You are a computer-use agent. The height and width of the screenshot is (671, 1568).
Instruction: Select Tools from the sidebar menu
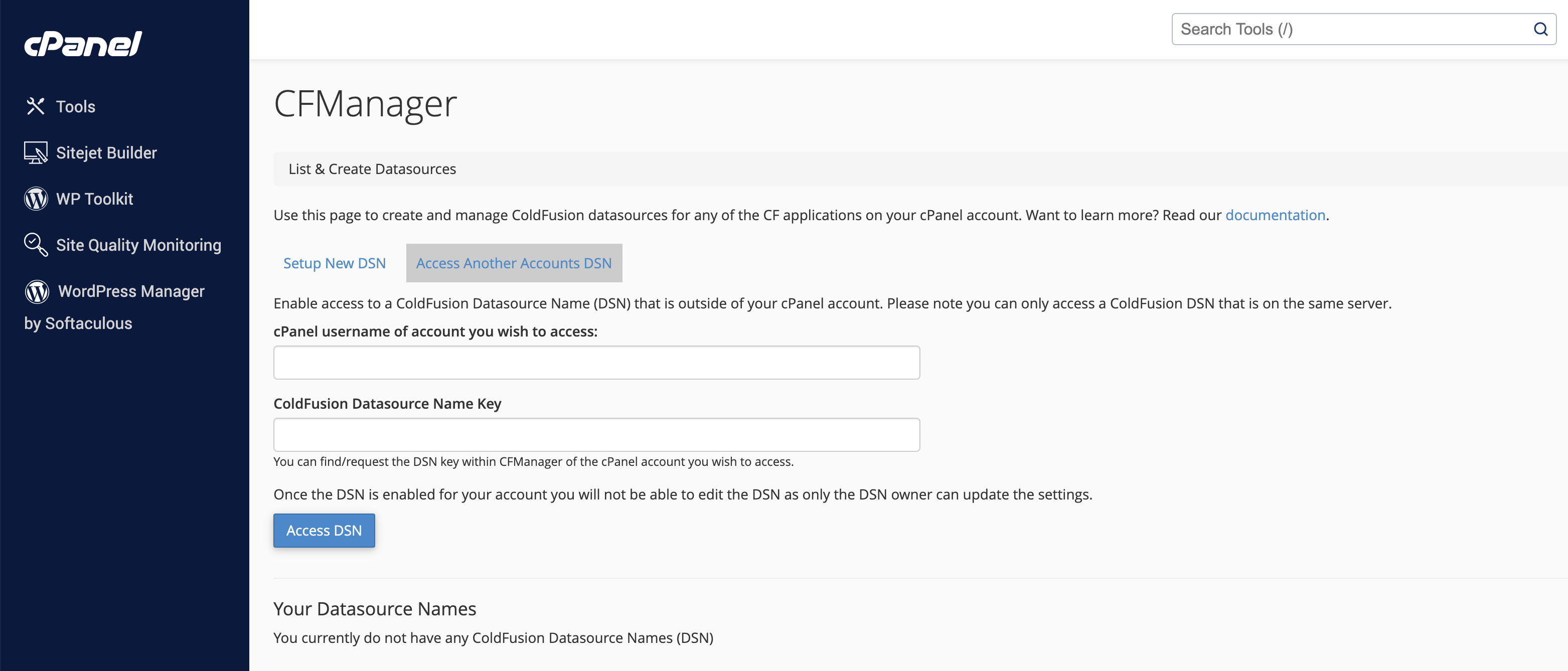pyautogui.click(x=75, y=106)
